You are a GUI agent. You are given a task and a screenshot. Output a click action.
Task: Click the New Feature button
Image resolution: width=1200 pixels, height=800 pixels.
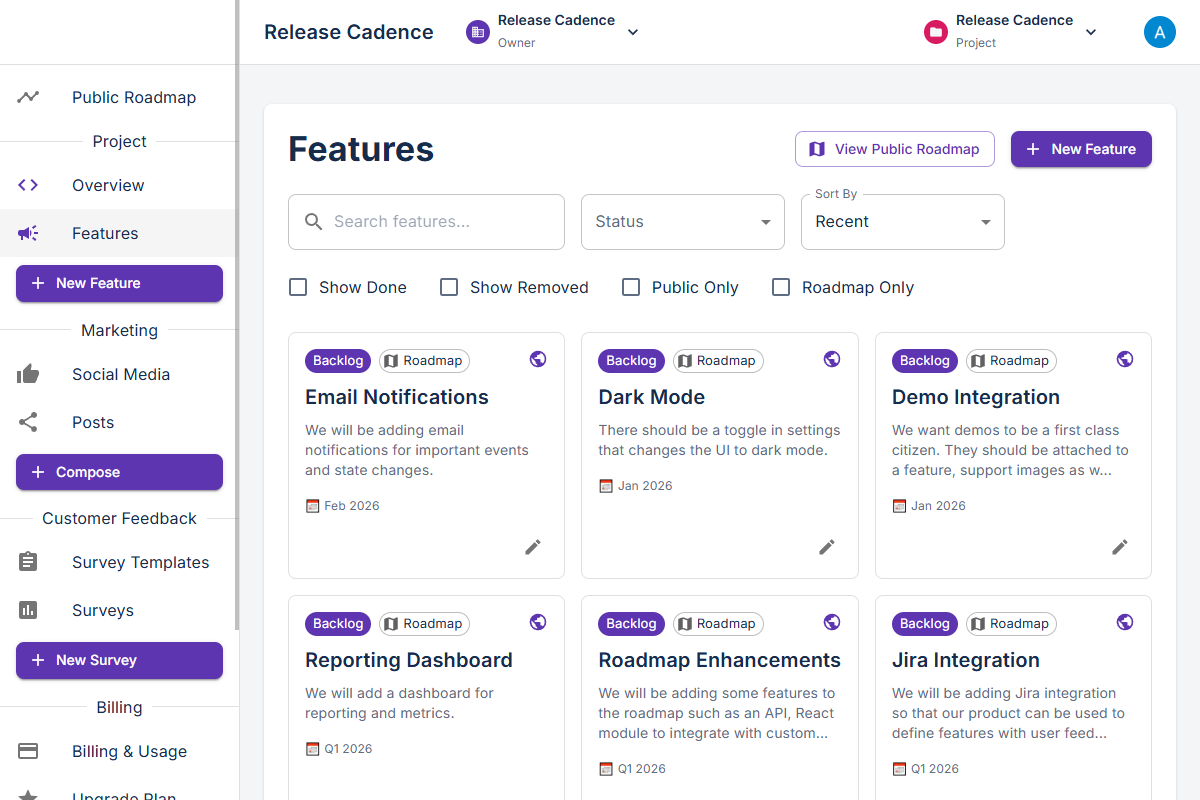pos(1081,148)
